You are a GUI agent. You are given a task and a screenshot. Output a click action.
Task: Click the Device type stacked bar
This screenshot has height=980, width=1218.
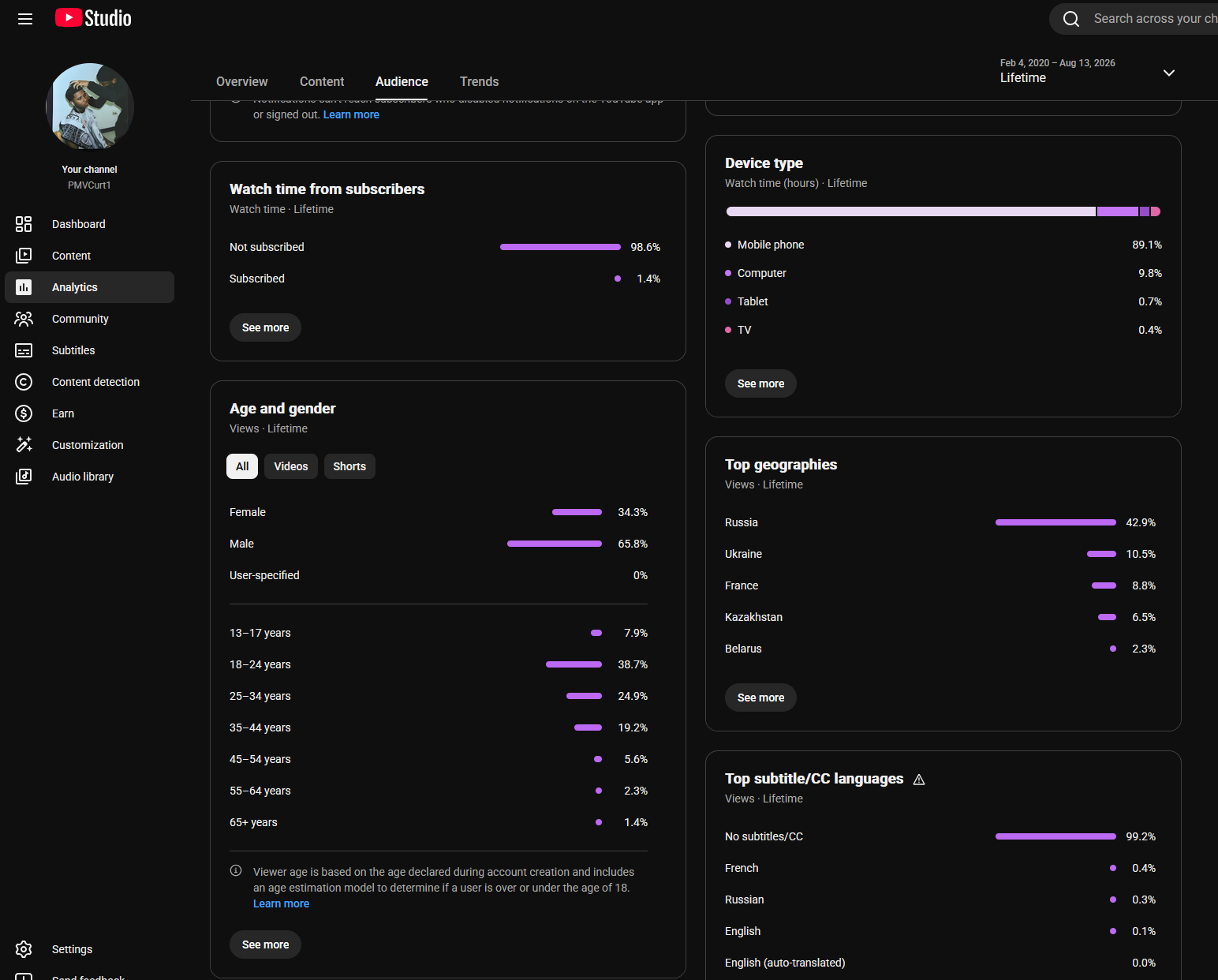[x=943, y=211]
